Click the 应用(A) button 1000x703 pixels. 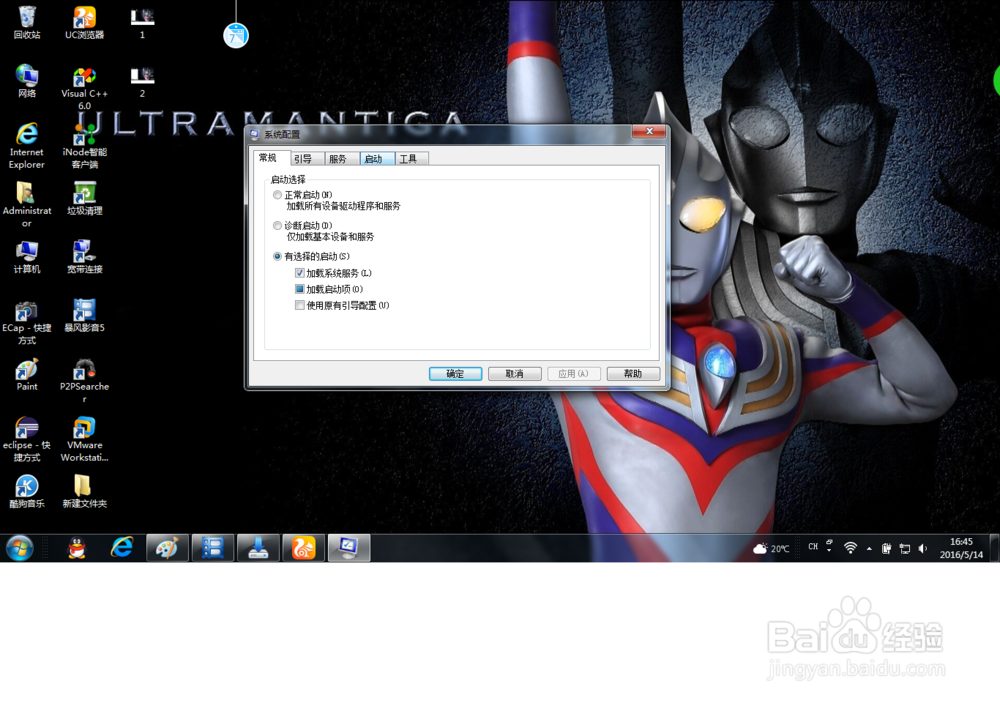point(574,374)
